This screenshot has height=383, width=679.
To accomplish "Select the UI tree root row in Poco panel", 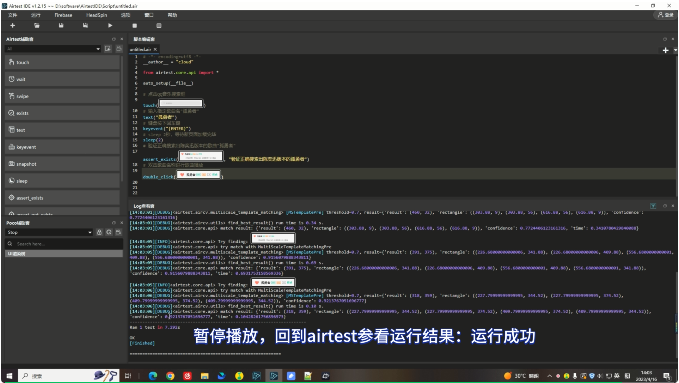I will coord(64,253).
